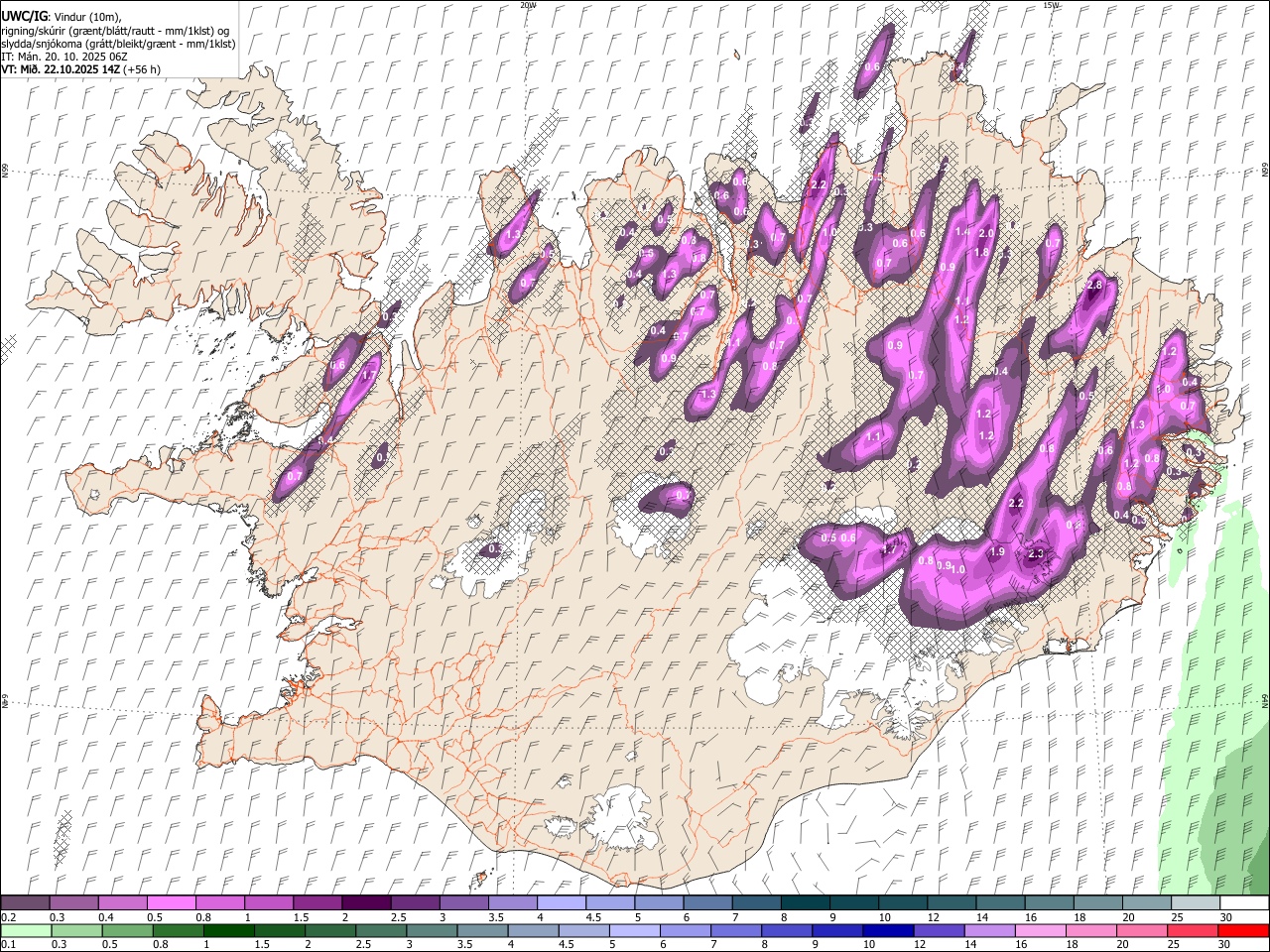Screen dimensions: 1270x952
Task: Click the '30' label in upper legend row
Action: pos(1226,917)
